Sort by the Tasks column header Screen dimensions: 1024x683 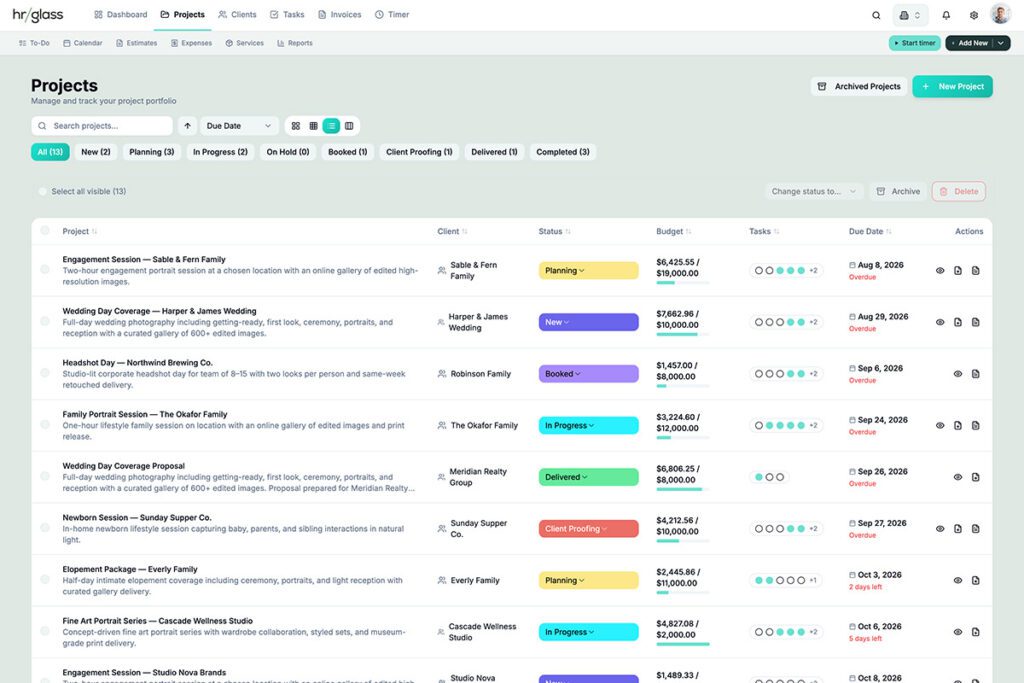763,232
